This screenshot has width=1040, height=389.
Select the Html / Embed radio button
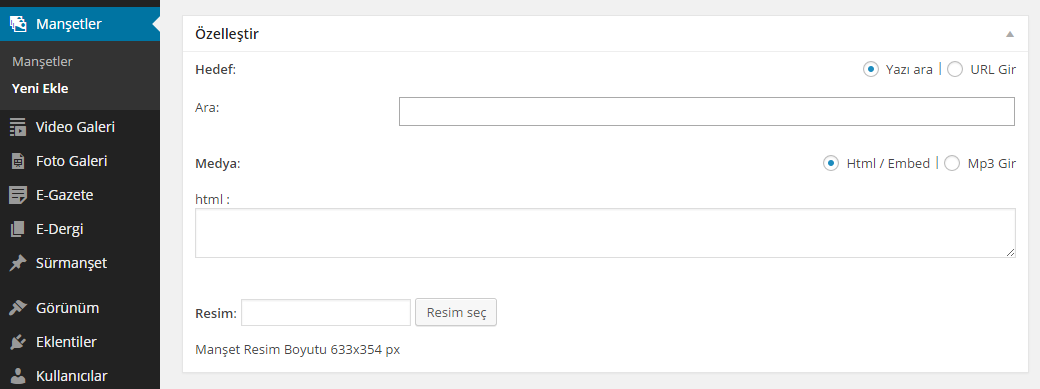(830, 163)
